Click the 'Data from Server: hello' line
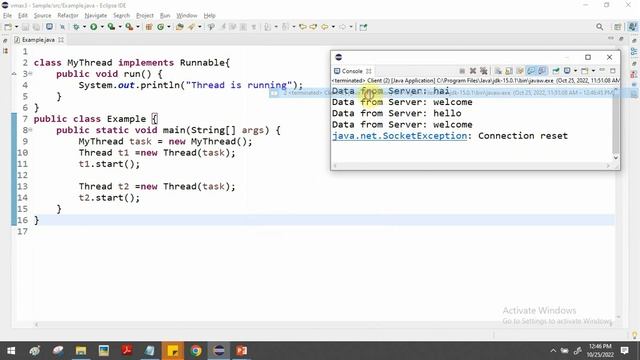This screenshot has height=360, width=640. pos(397,113)
